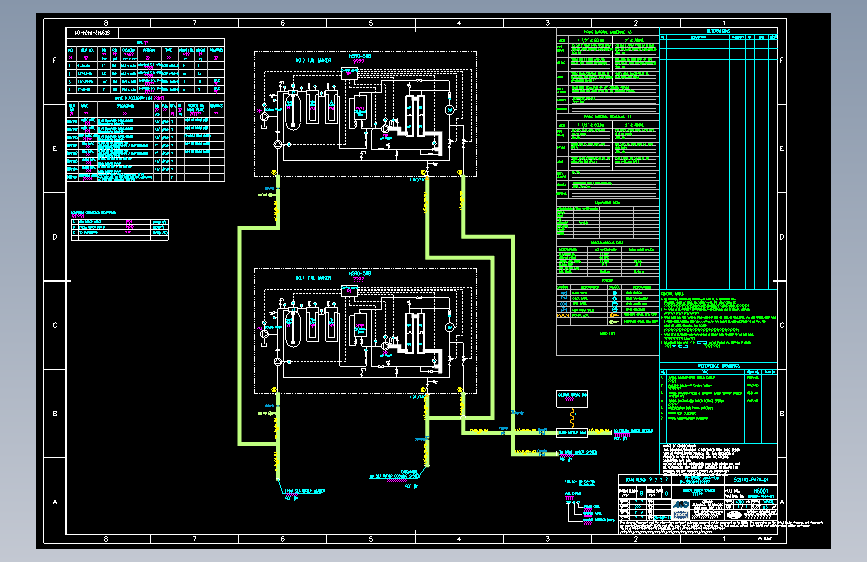Select the left pump symbol in the upper unit
Screen dimensions: 867x562
point(264,116)
